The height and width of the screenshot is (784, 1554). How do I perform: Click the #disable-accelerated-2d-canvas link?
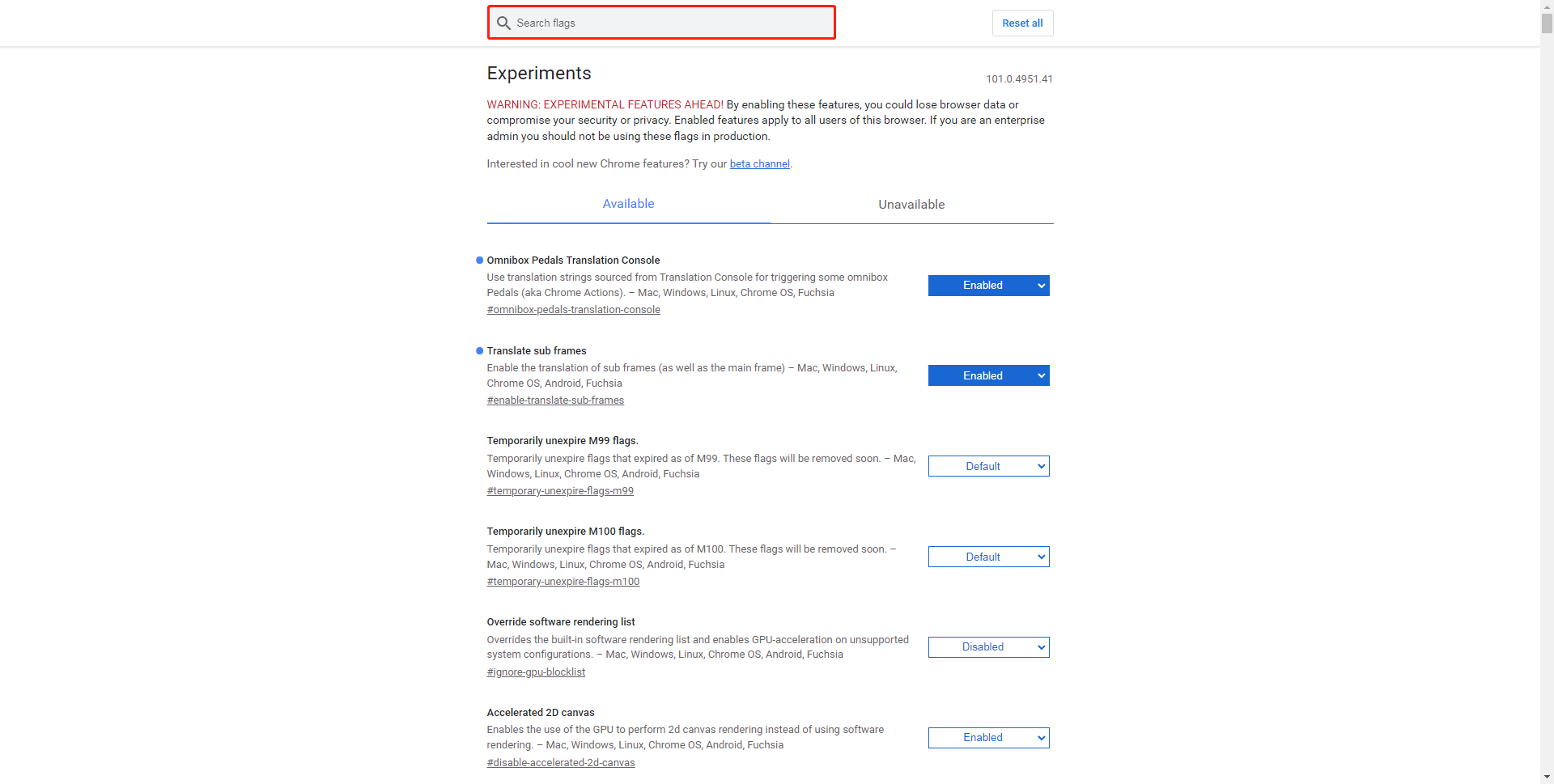coord(561,763)
